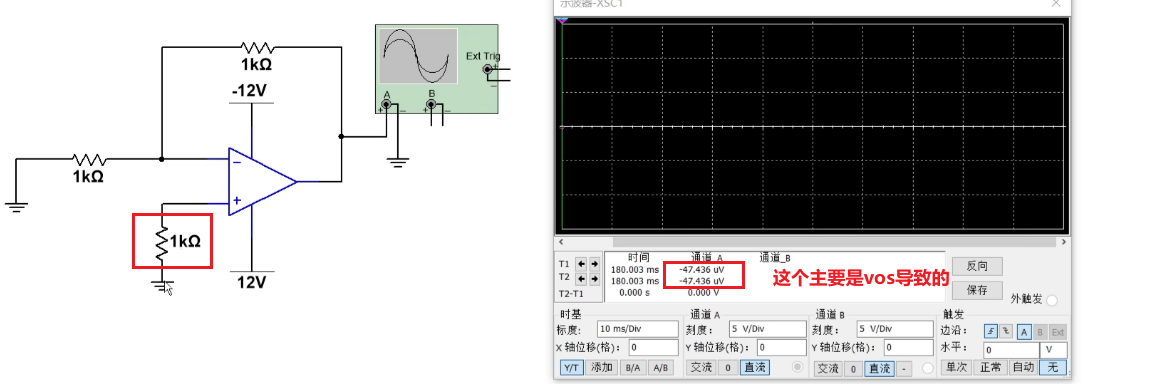
Task: Move cursor T2 left with arrow
Action: point(581,278)
